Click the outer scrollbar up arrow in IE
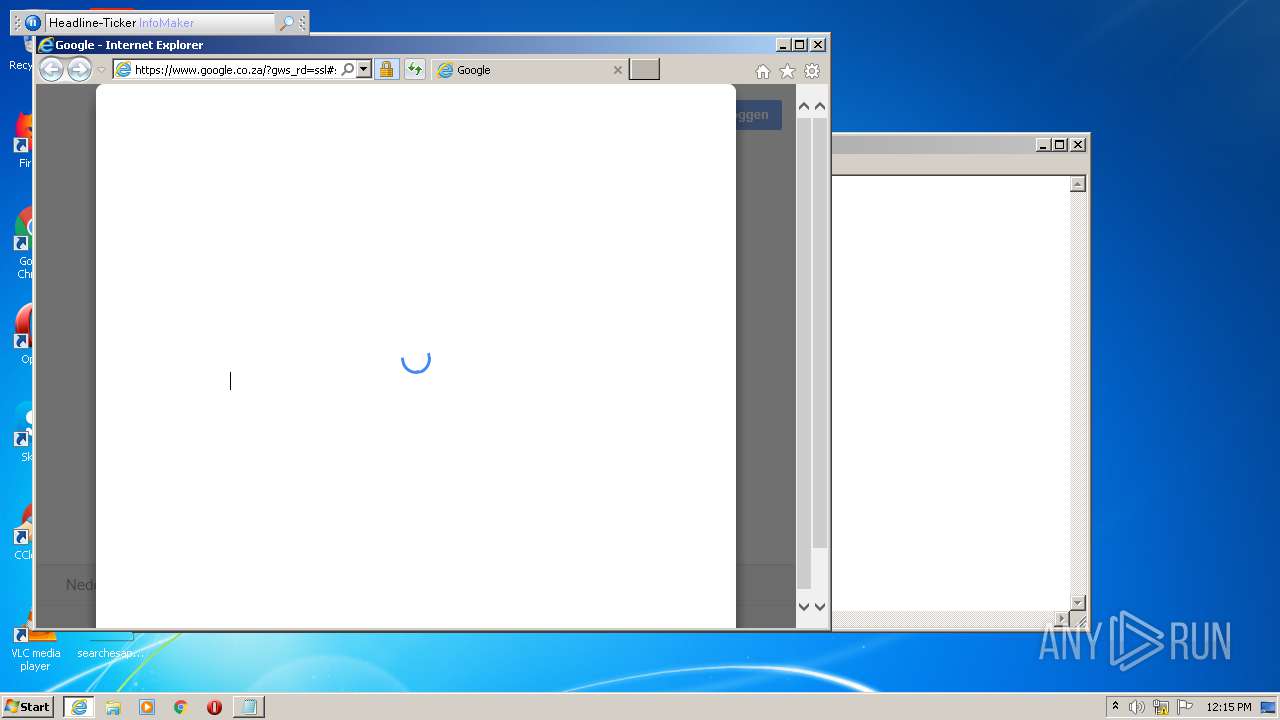 (x=820, y=106)
